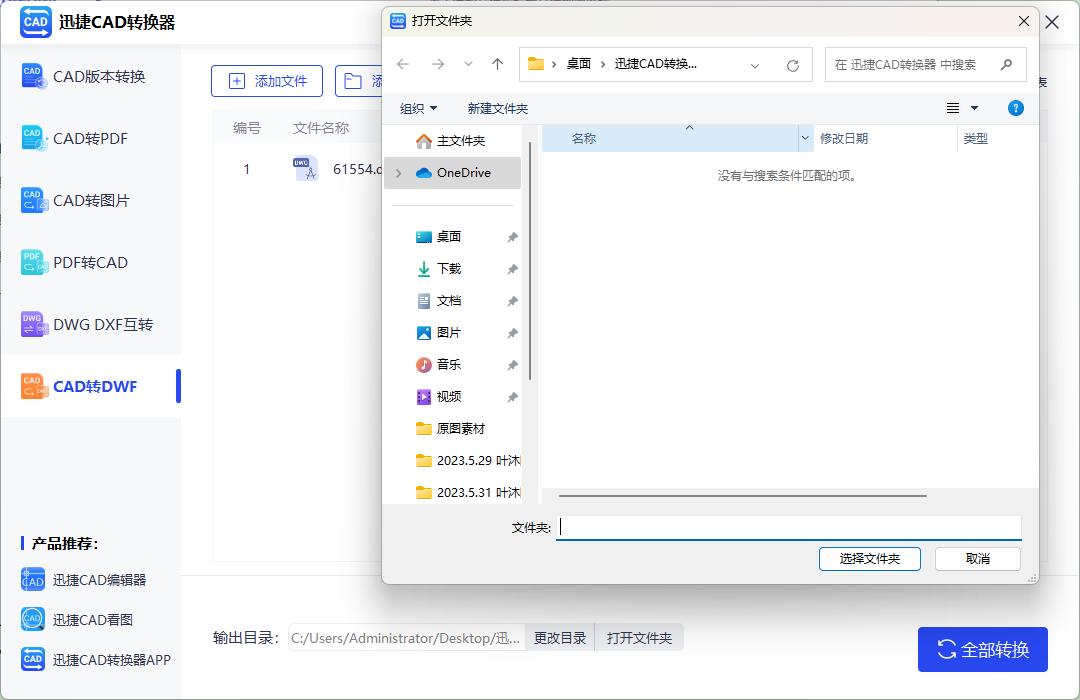Select the CAD转图片 feature icon
This screenshot has width=1080, height=700.
[33, 200]
